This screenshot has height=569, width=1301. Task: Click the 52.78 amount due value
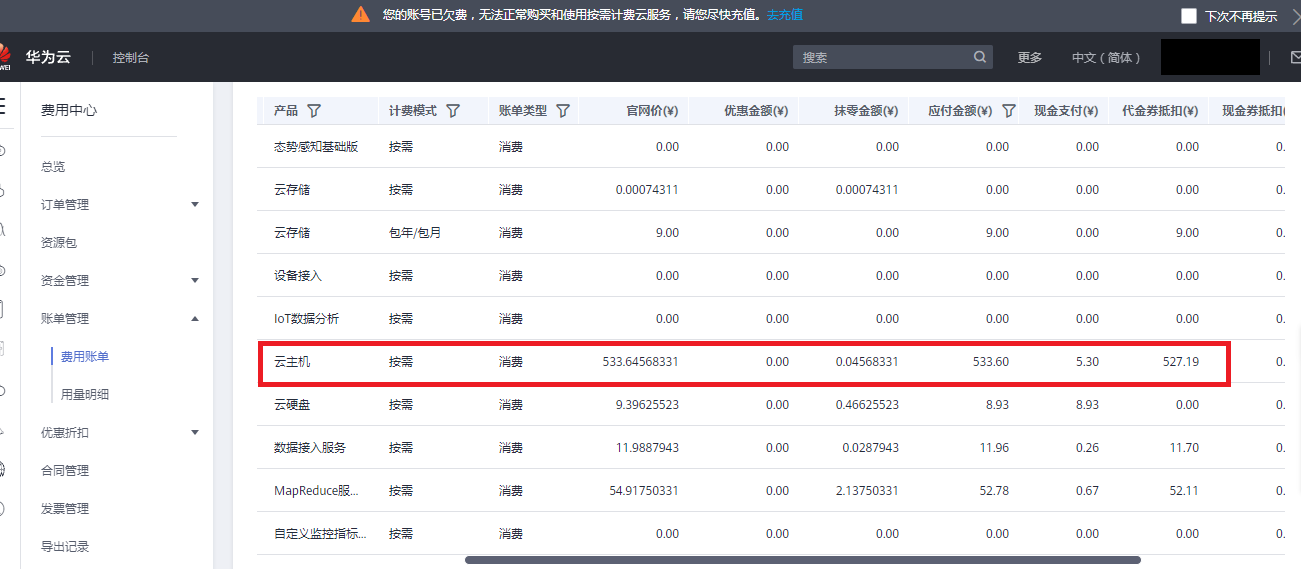pyautogui.click(x=994, y=491)
